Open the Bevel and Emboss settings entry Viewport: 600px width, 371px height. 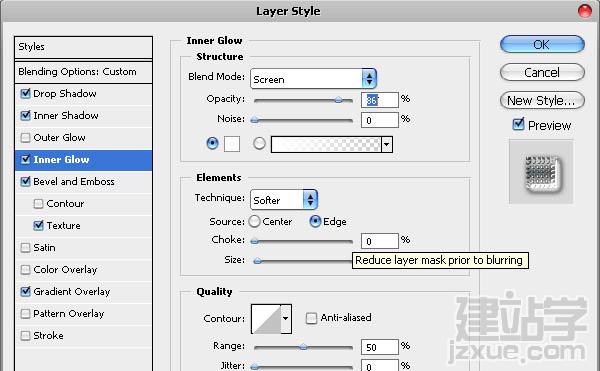tap(74, 182)
